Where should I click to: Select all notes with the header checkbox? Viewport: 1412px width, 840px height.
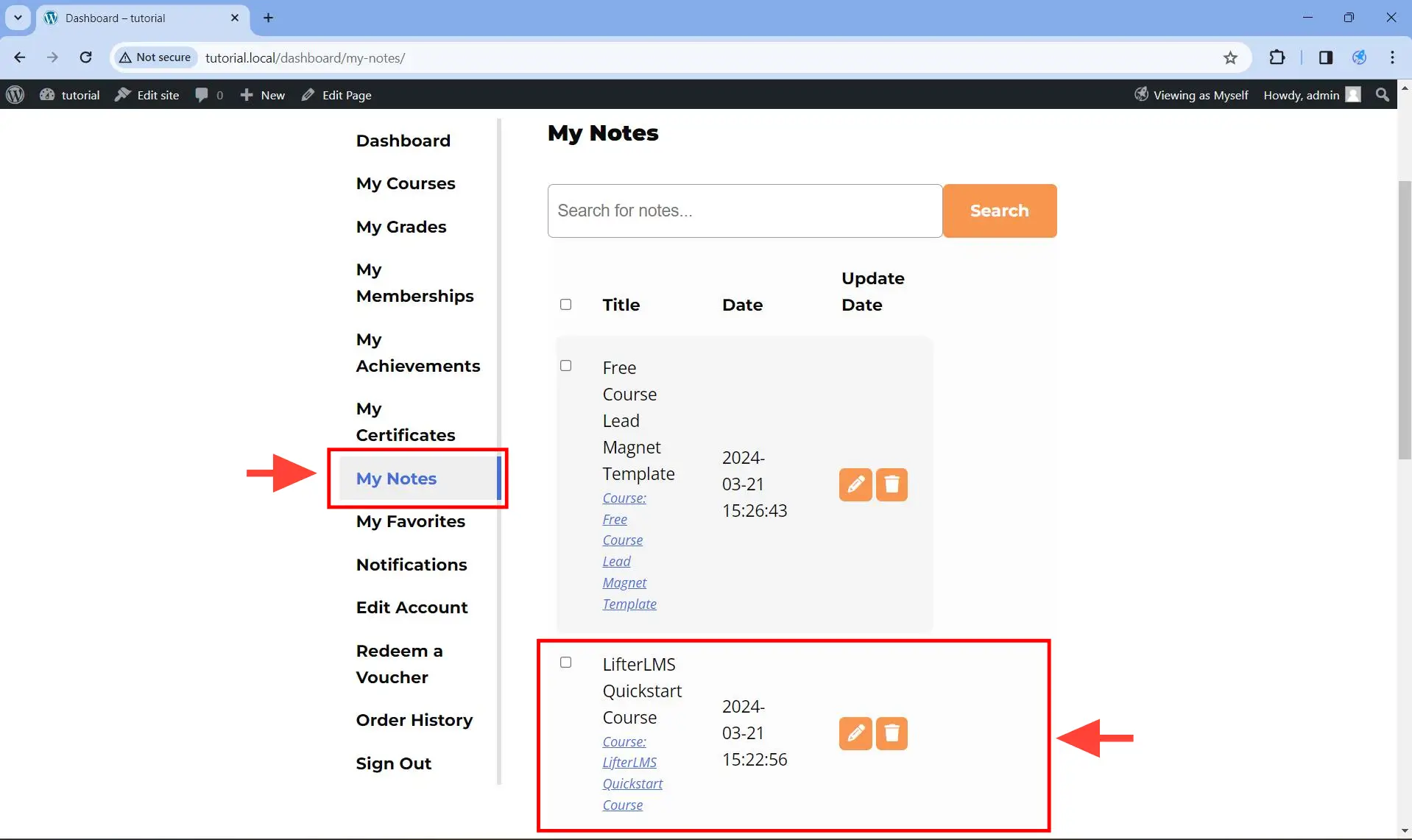coord(565,304)
